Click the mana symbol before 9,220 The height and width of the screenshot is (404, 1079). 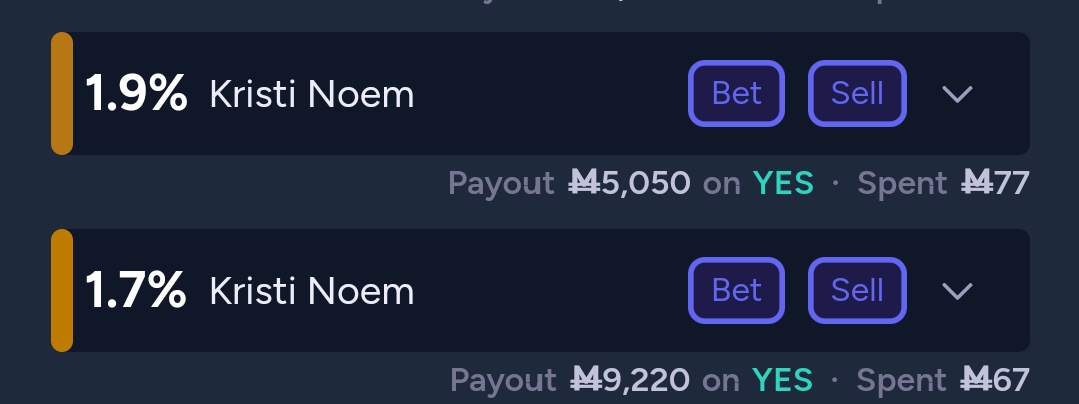tap(587, 380)
